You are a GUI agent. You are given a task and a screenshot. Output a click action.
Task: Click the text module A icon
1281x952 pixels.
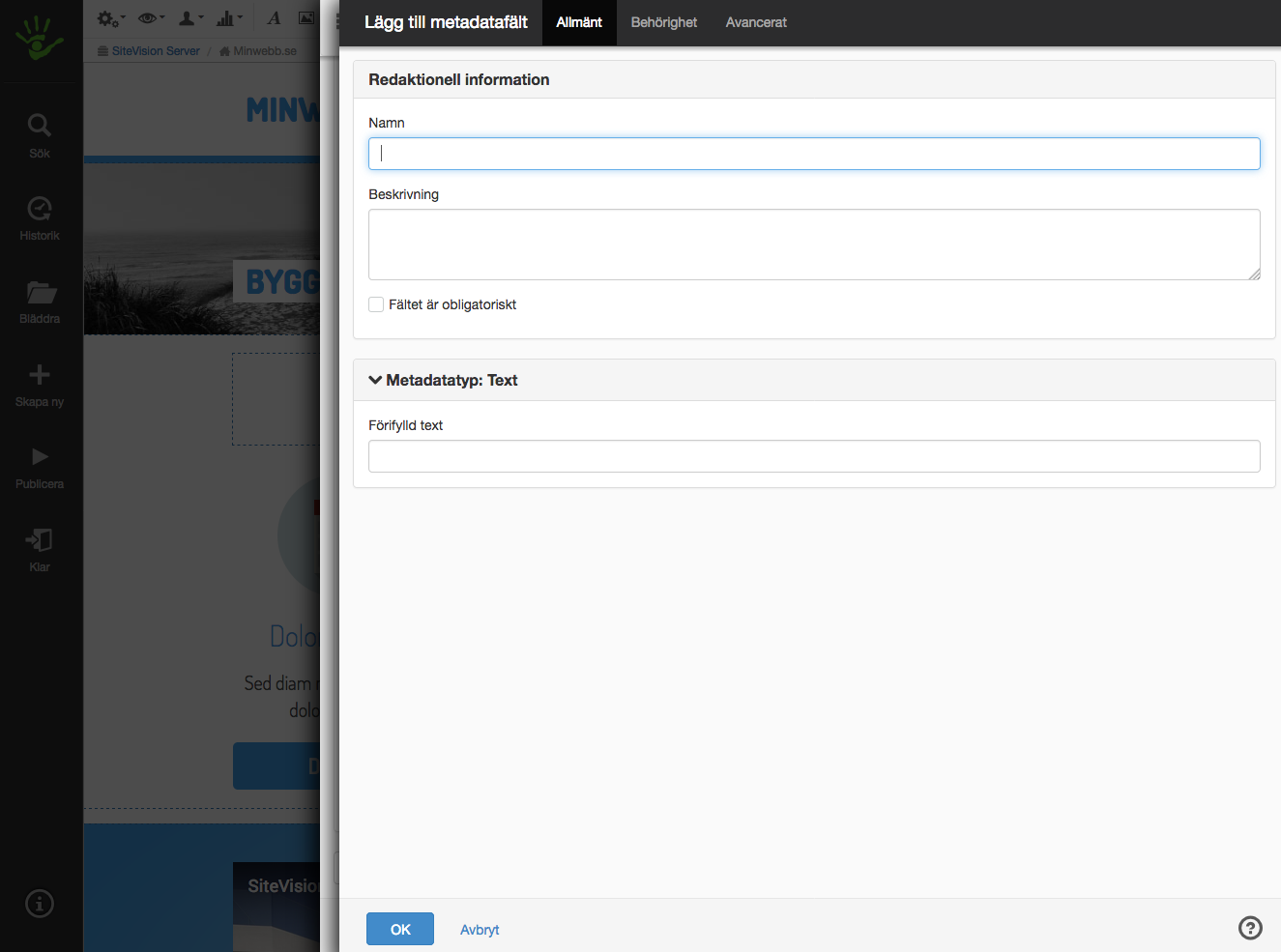click(x=274, y=18)
